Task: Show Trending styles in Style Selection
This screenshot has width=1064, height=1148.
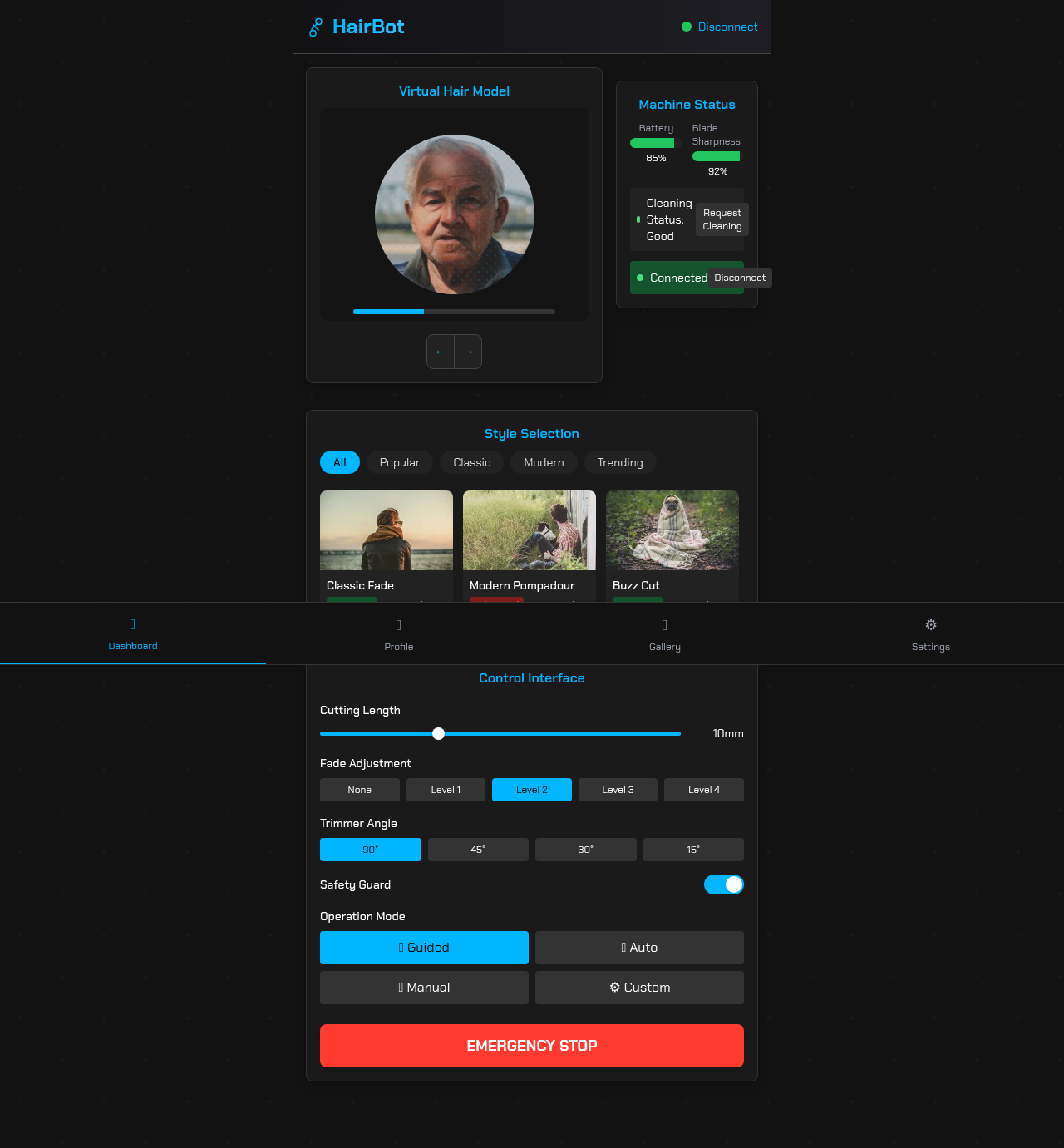Action: (619, 462)
